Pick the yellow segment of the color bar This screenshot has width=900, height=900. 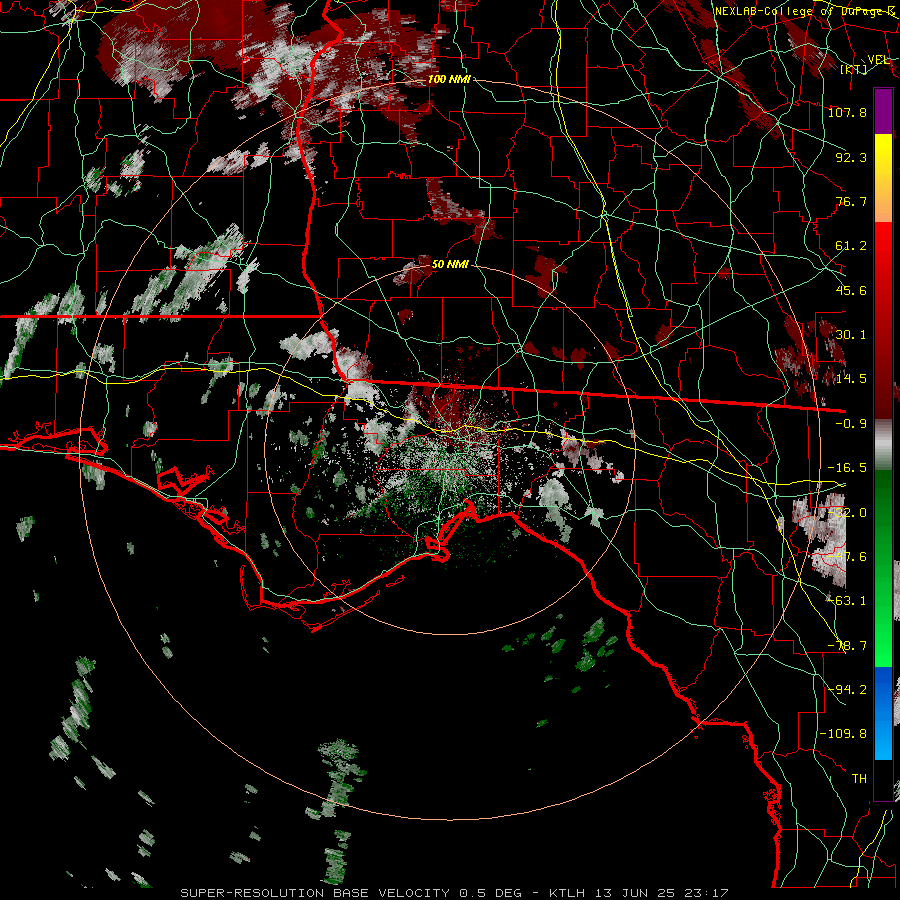[x=883, y=155]
